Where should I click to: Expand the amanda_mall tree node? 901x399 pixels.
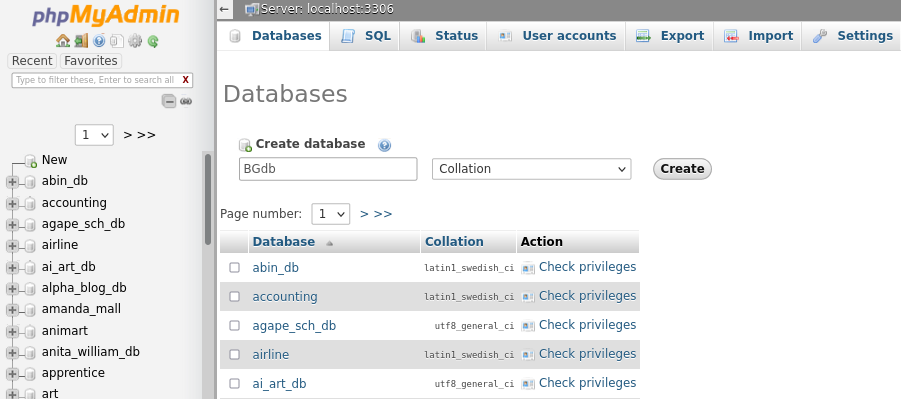pos(12,310)
